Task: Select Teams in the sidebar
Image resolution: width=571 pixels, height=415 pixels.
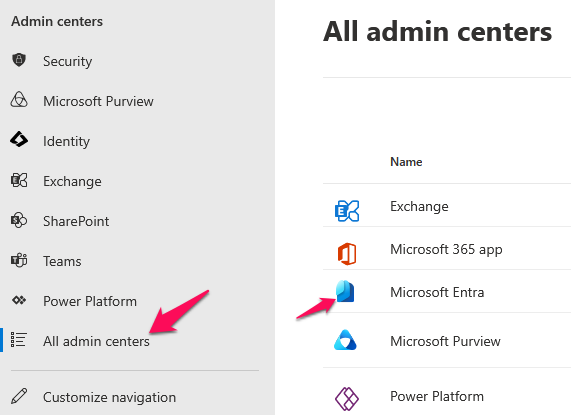Action: point(62,261)
